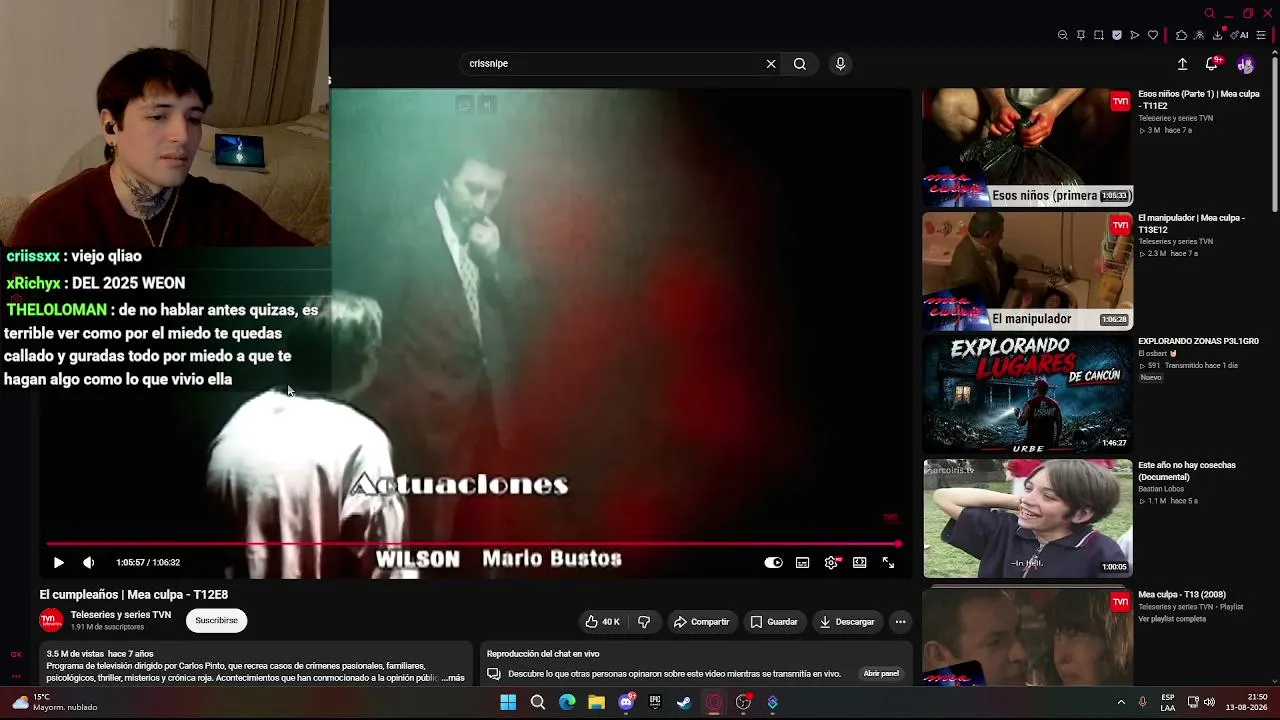Click the browser pin icon

pyautogui.click(x=1081, y=35)
